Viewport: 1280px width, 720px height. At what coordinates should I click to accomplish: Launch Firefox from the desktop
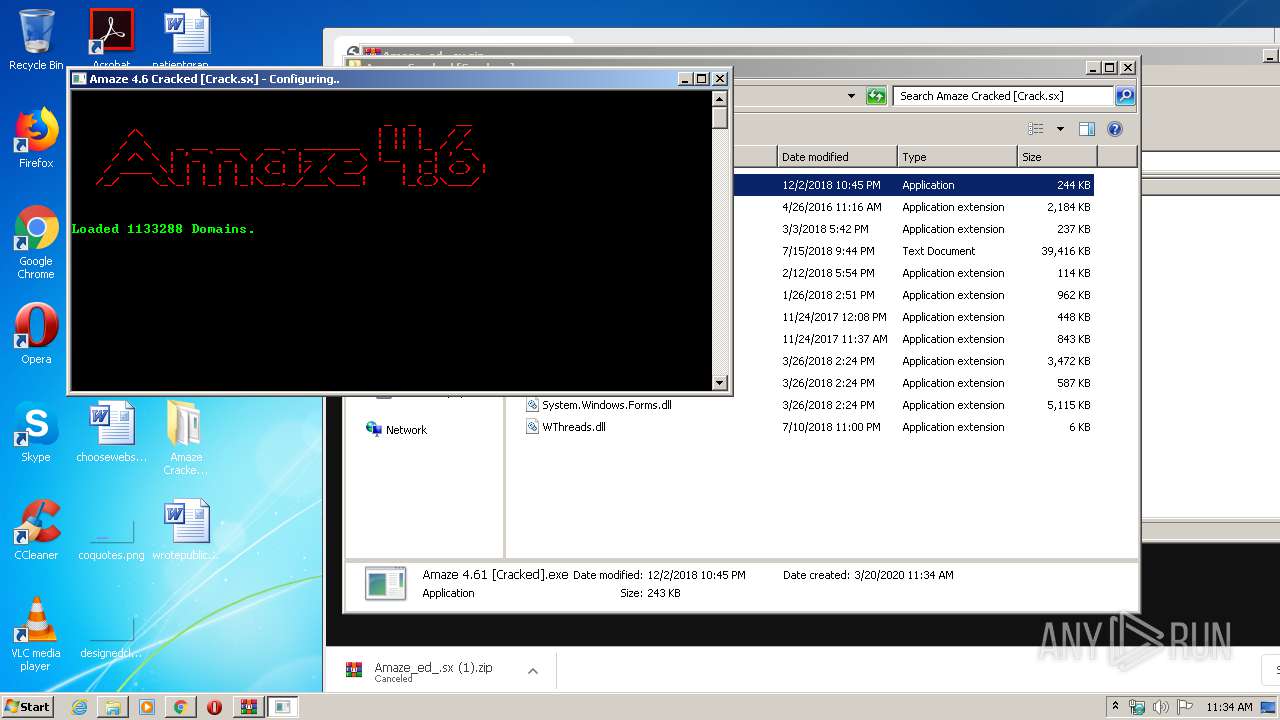pos(36,138)
